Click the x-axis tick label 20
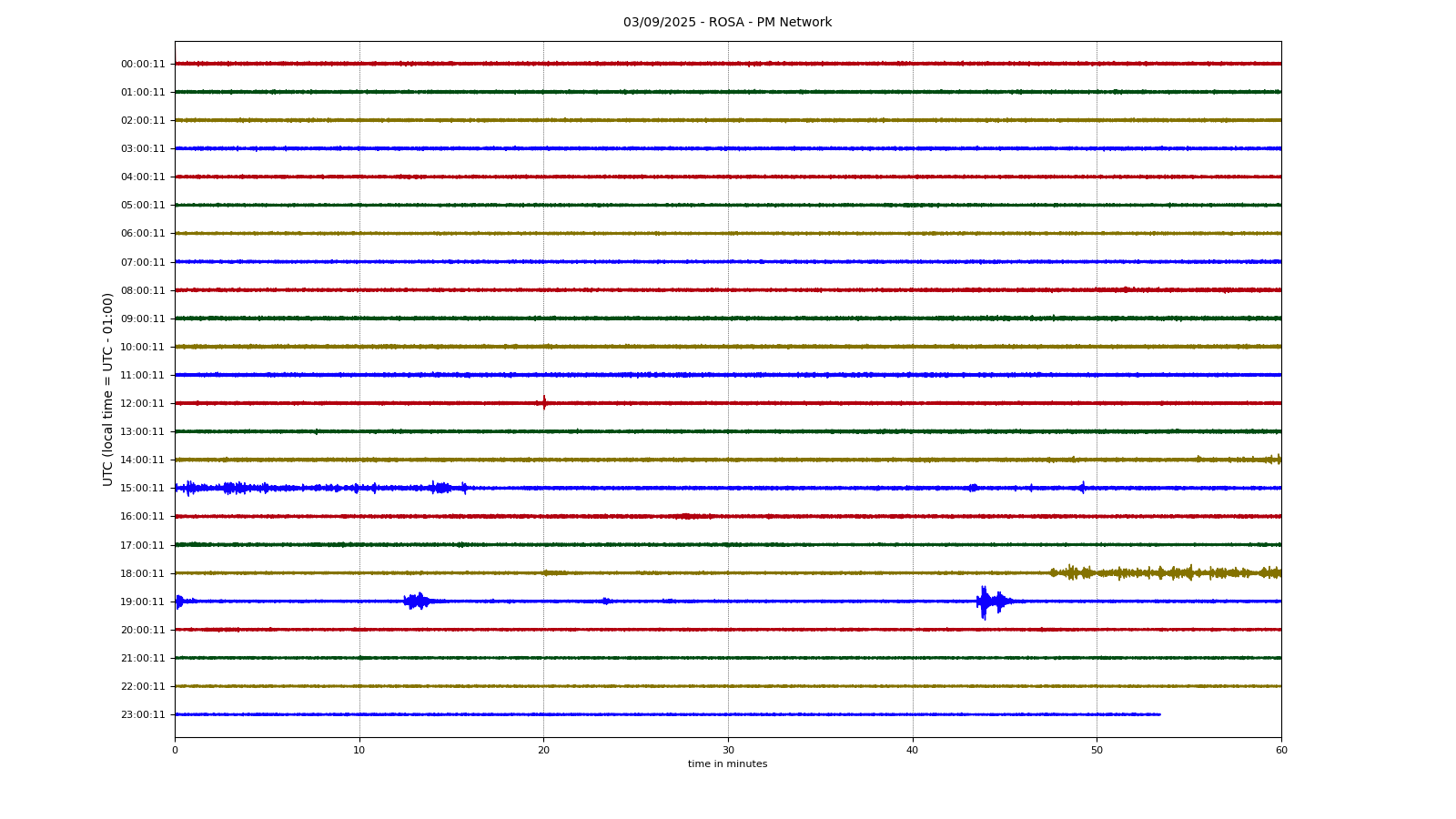Screen dimensions: 1456x819 point(543,750)
